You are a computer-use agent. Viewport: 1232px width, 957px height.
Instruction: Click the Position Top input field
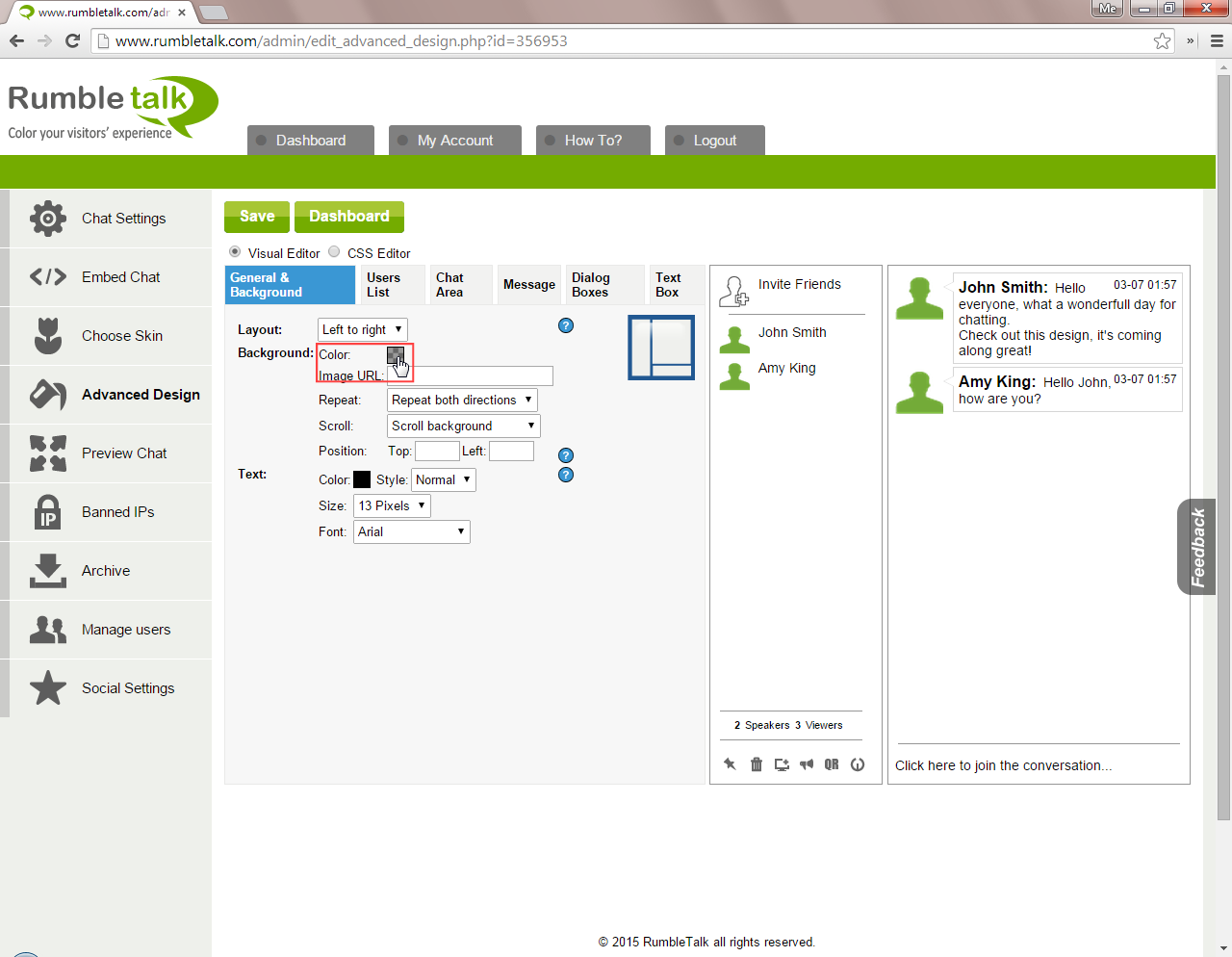437,451
